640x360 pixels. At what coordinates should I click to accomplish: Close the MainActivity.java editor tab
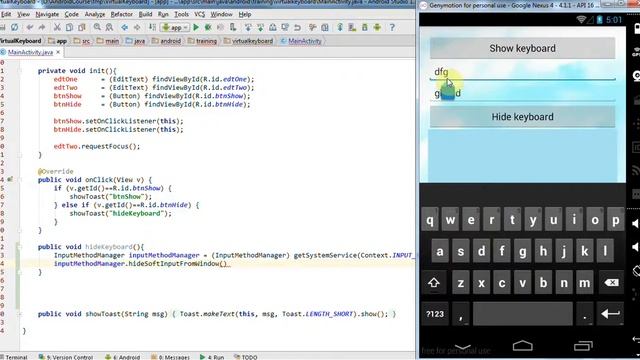(x=58, y=52)
